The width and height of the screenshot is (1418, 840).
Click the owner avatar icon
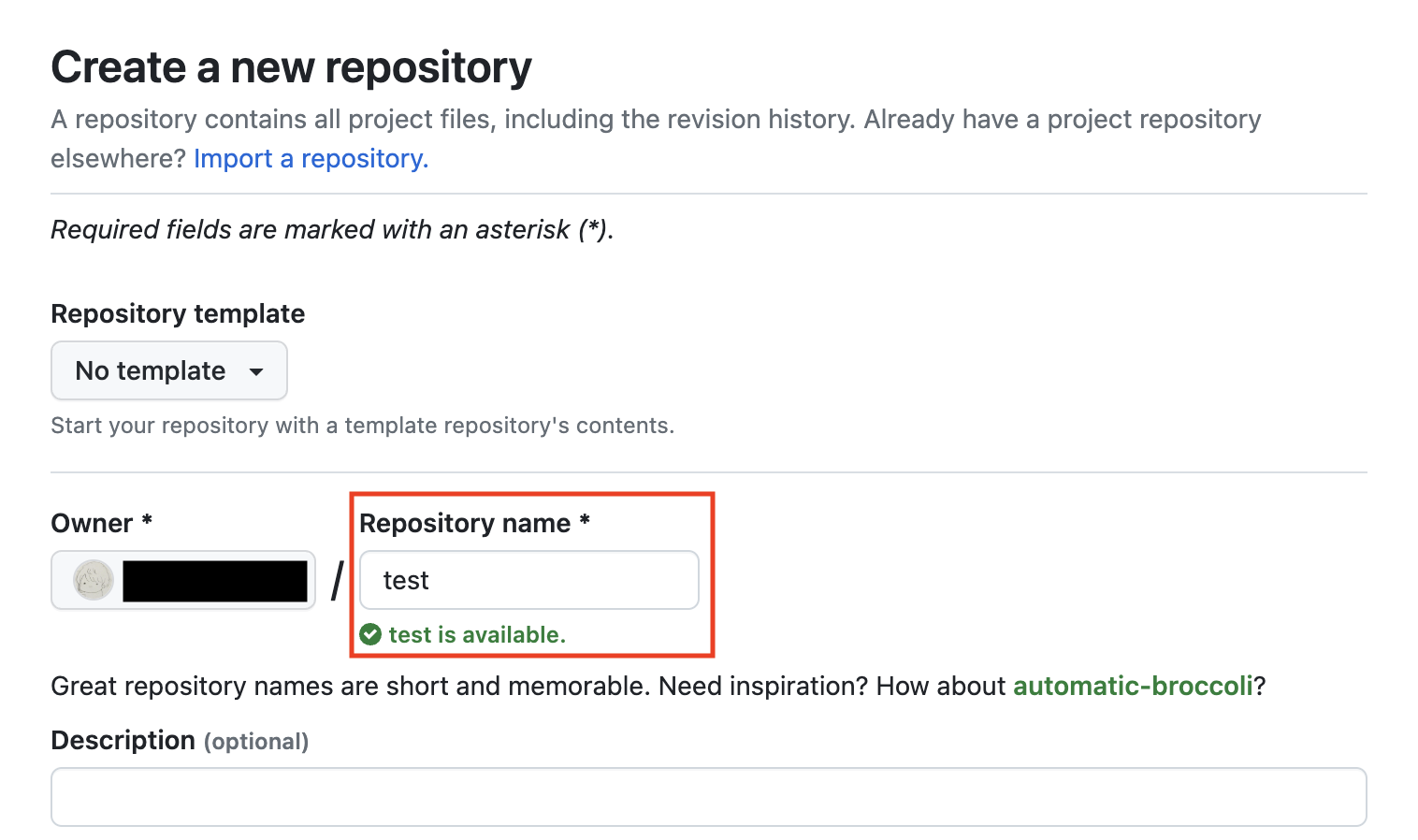point(94,580)
